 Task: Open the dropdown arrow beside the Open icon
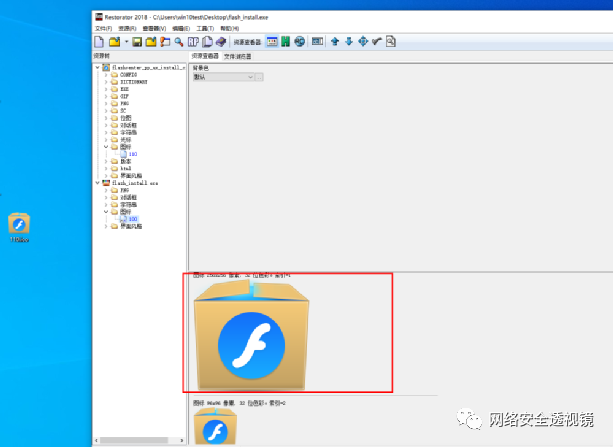126,41
